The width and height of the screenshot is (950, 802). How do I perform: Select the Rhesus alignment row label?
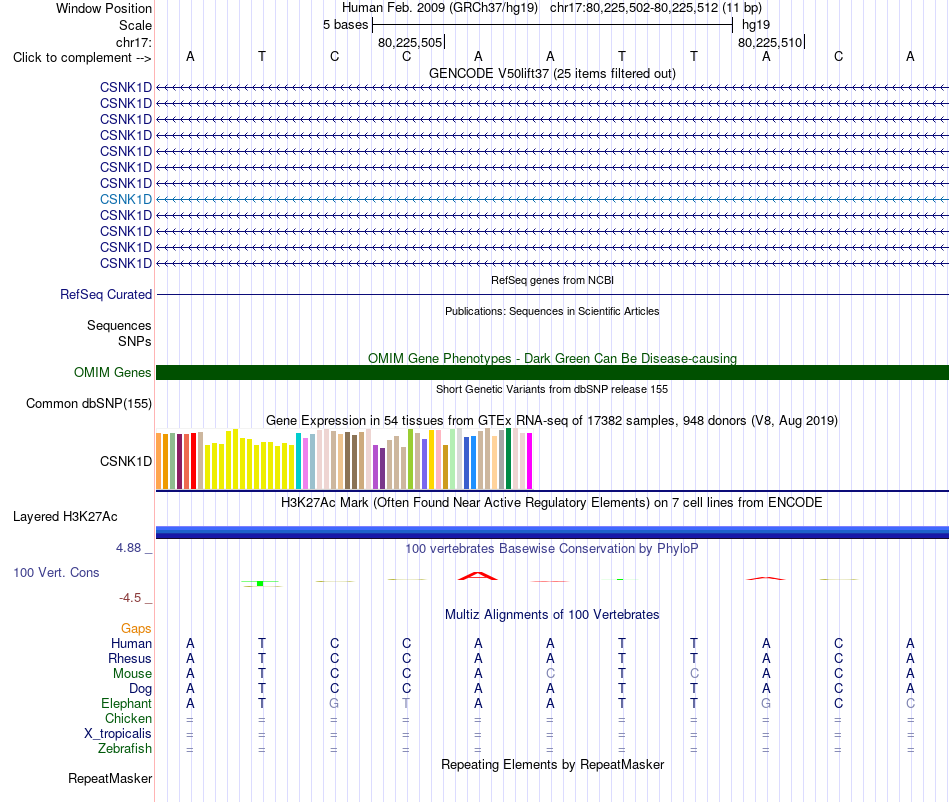pyautogui.click(x=130, y=658)
